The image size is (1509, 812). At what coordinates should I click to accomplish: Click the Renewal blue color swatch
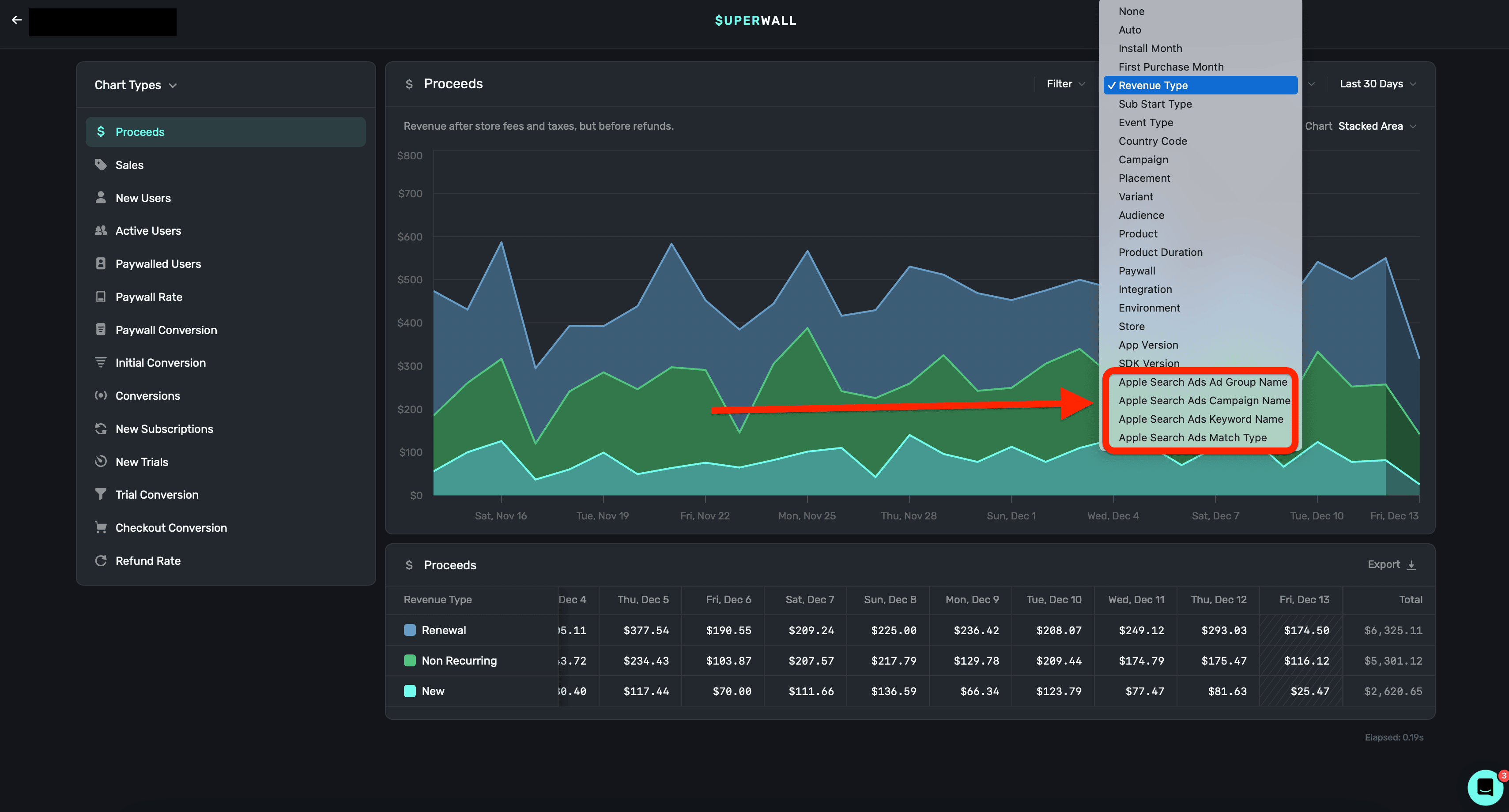point(409,630)
